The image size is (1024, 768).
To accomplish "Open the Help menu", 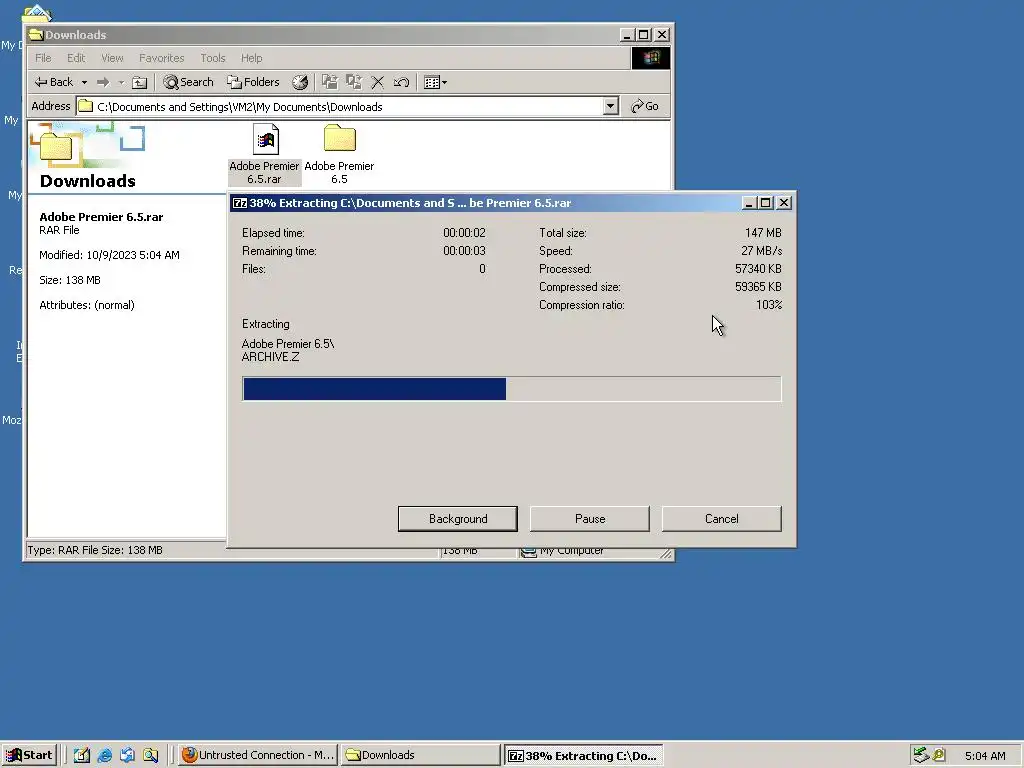I will [x=251, y=58].
